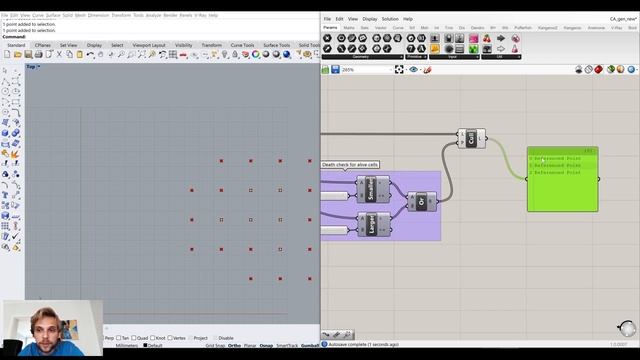This screenshot has width=640, height=360.
Task: Select the Explode tool in Rhino sidebar
Action: [x=15, y=154]
